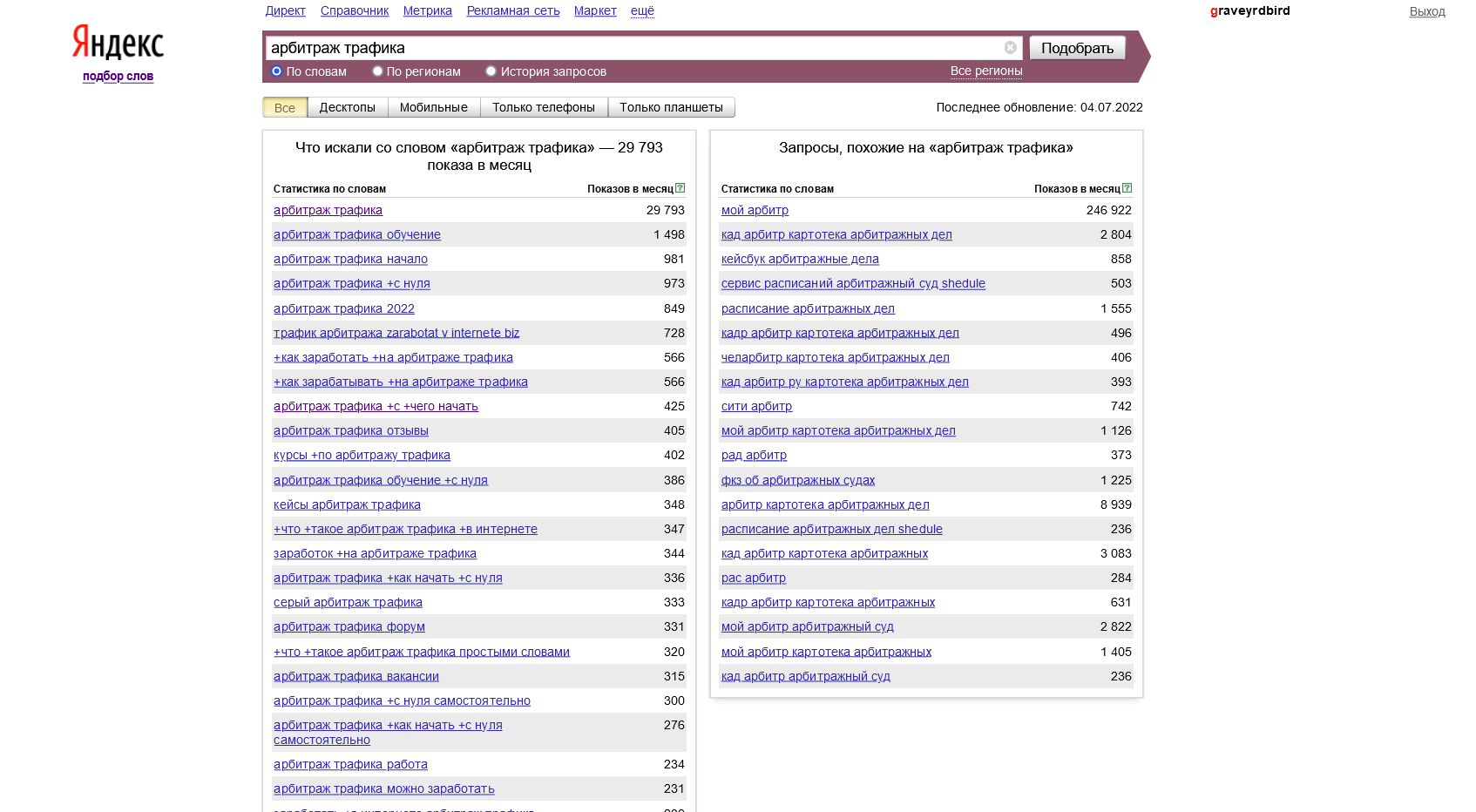Open the 'арбитраж трафика вакансии' query
1476x812 pixels.
pyautogui.click(x=356, y=676)
